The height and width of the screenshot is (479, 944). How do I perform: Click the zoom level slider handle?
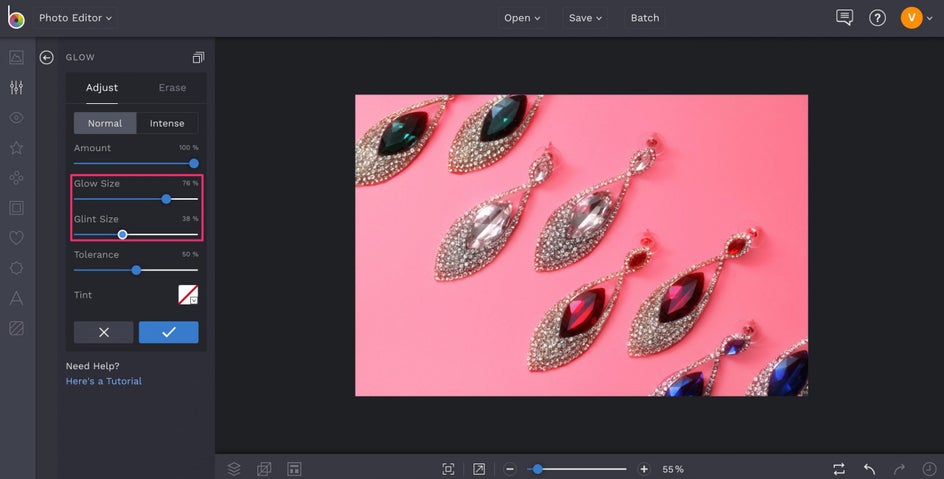(x=537, y=469)
